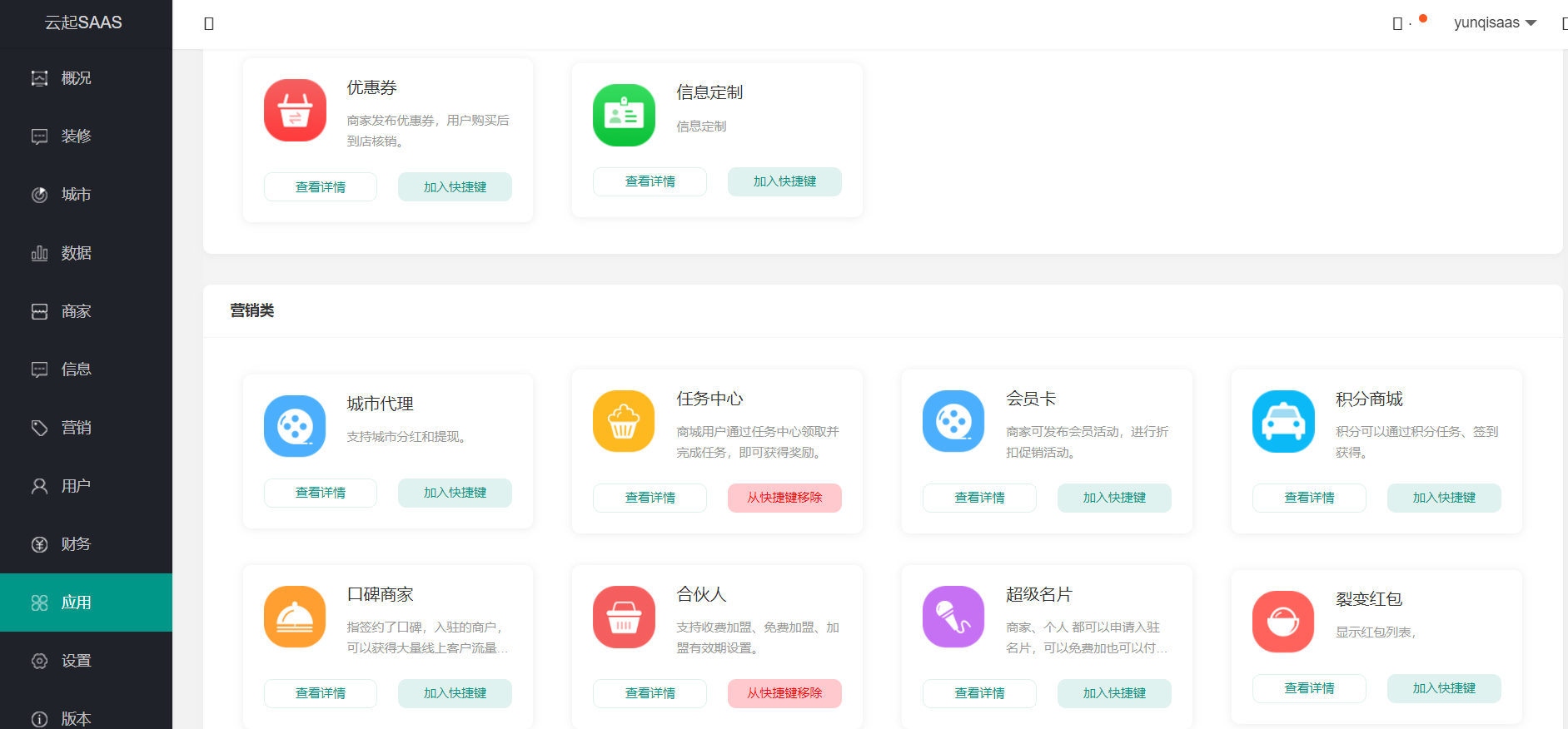View details of 任务中心
The width and height of the screenshot is (1568, 729).
point(650,498)
